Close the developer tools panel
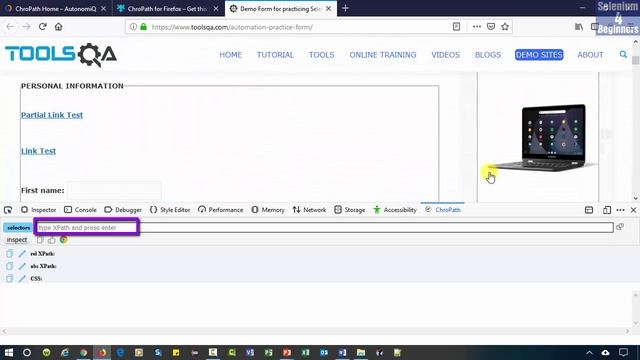 click(x=633, y=210)
